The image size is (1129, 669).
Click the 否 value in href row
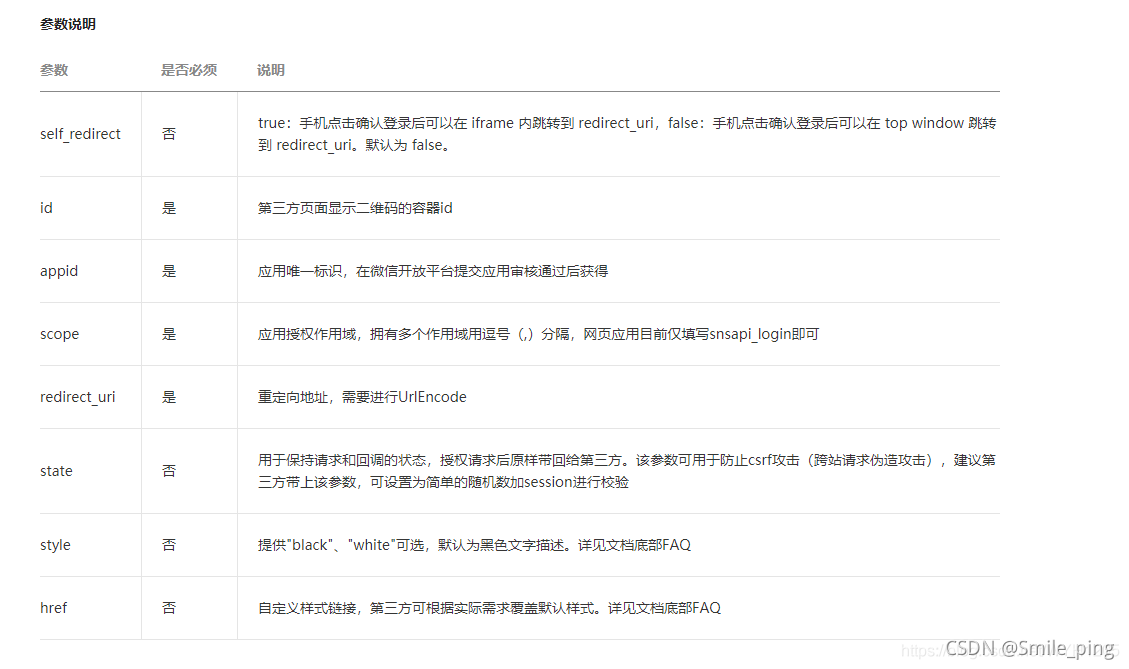(168, 609)
